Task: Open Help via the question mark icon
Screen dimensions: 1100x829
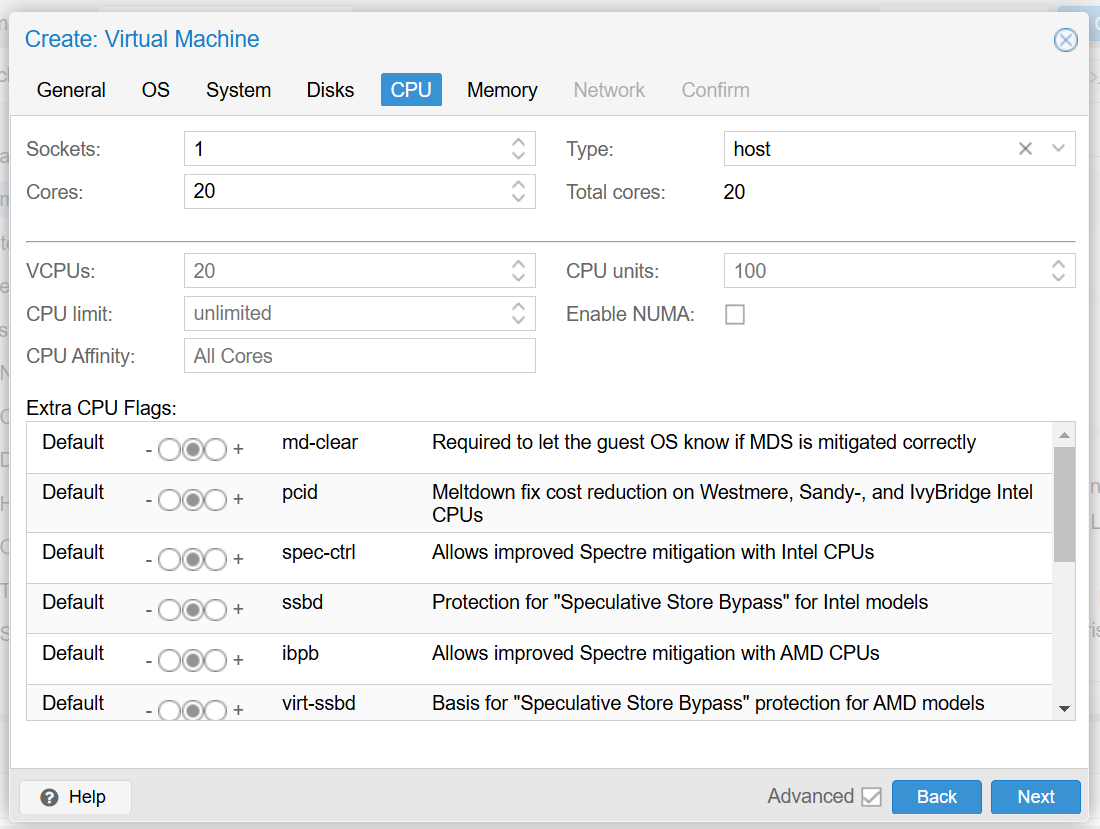Action: tap(49, 797)
